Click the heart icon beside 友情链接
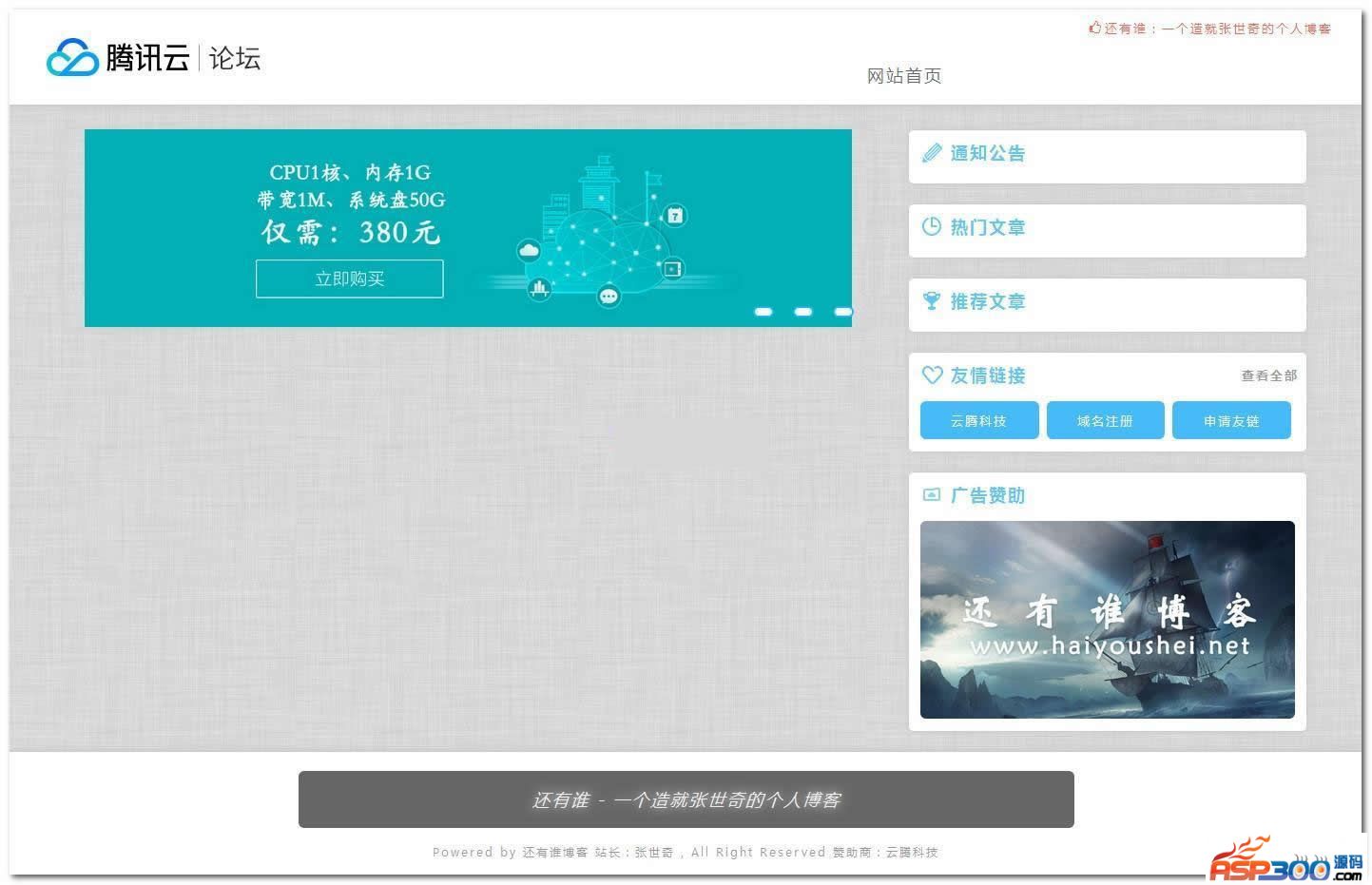1372x885 pixels. [x=932, y=375]
